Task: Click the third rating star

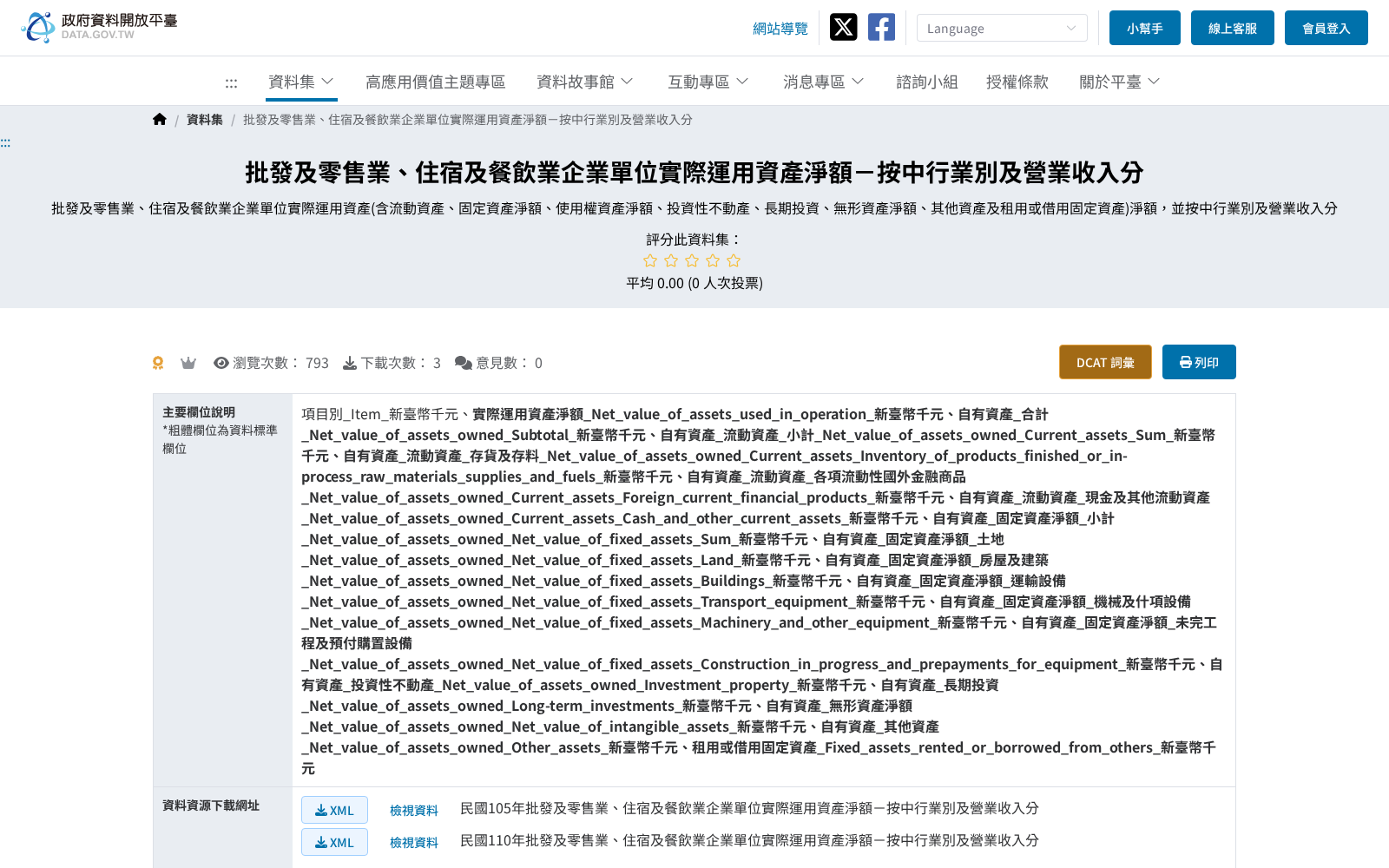Action: (x=692, y=260)
